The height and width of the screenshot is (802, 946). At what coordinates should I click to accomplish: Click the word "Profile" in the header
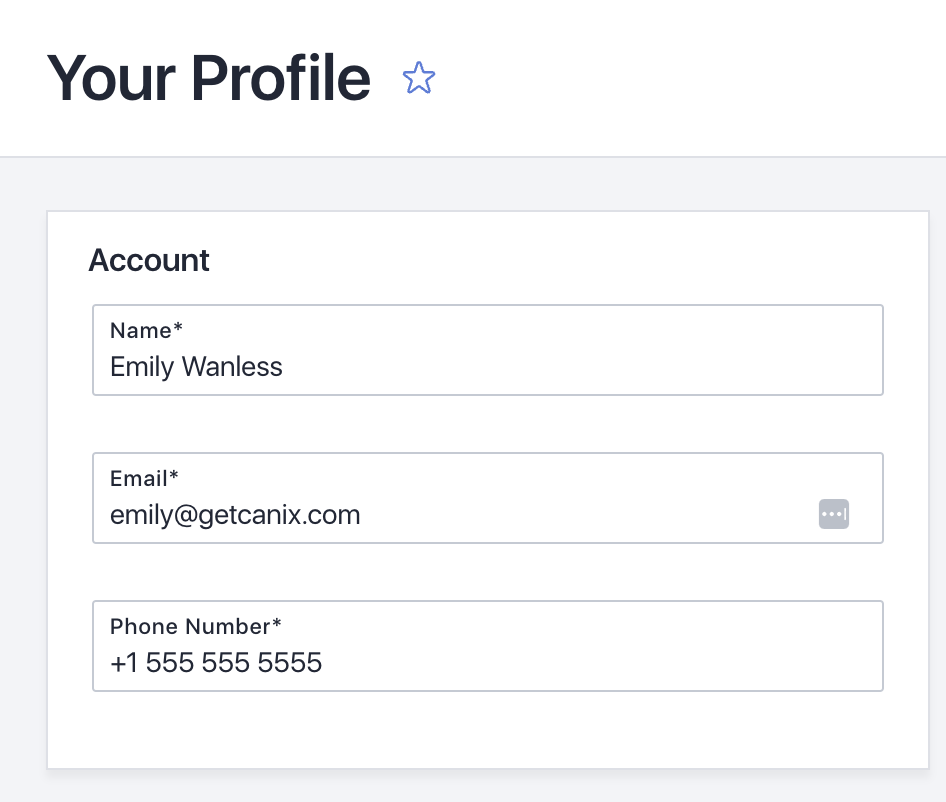pyautogui.click(x=281, y=77)
